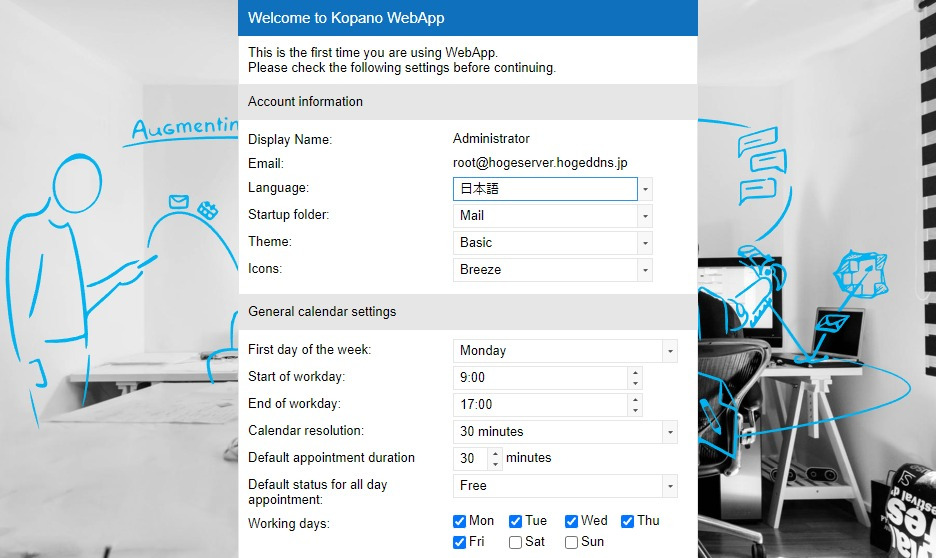Increase the Start of workday time
936x558 pixels.
(x=635, y=372)
